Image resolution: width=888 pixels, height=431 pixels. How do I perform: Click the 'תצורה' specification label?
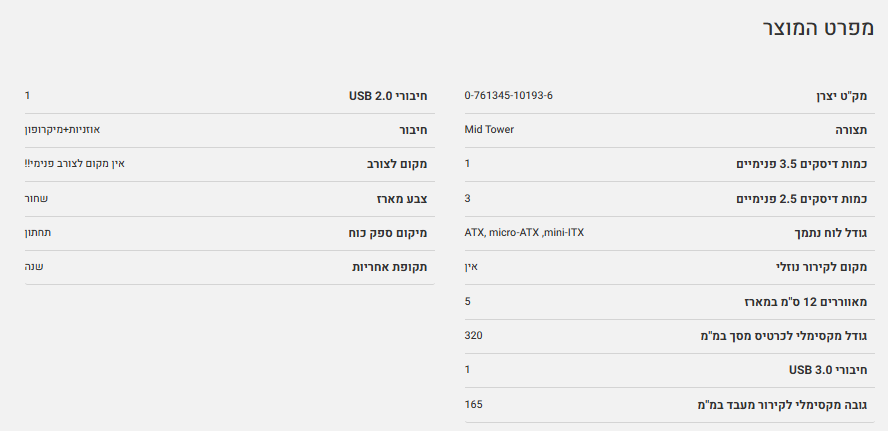(851, 130)
